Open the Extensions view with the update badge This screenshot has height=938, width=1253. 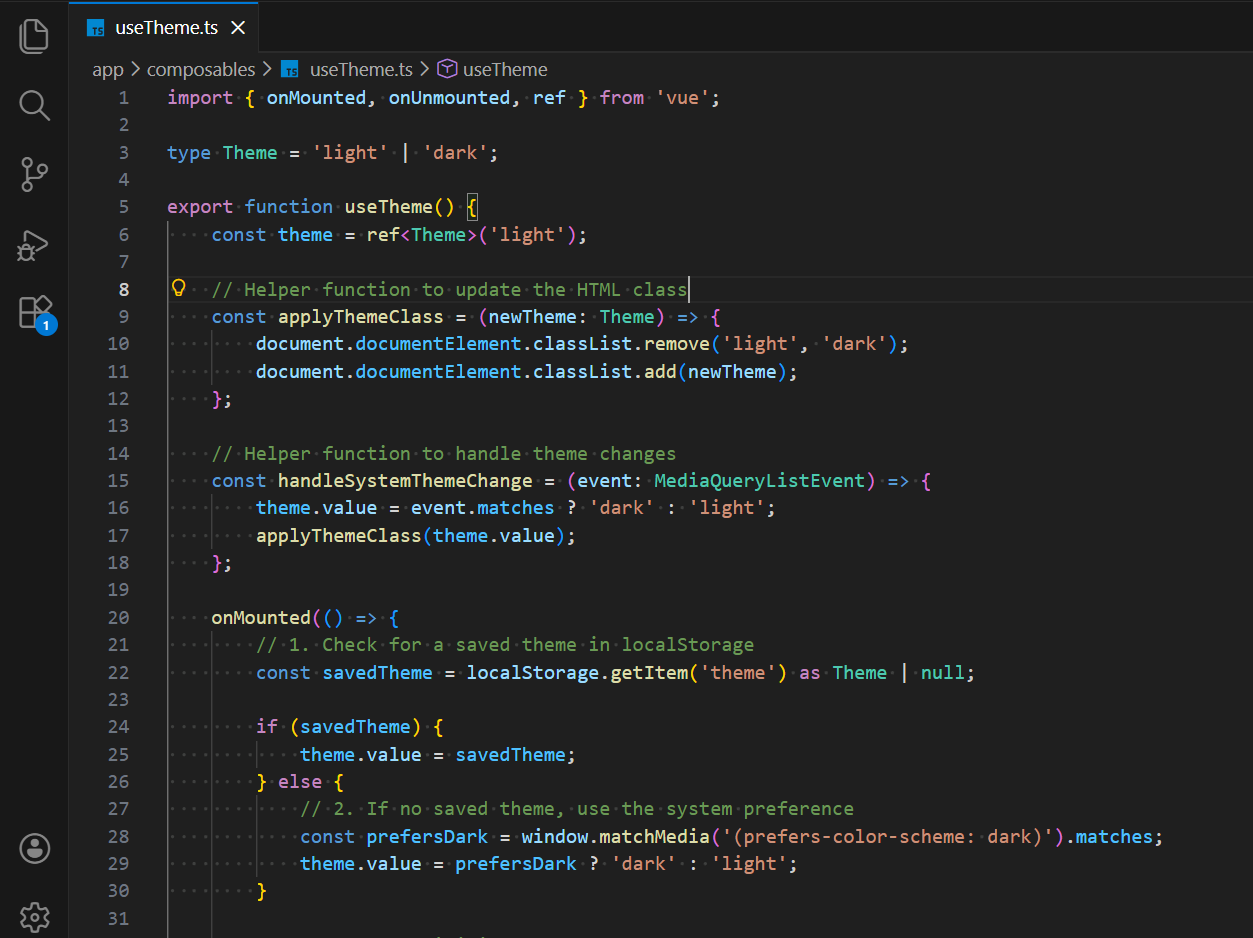[36, 313]
